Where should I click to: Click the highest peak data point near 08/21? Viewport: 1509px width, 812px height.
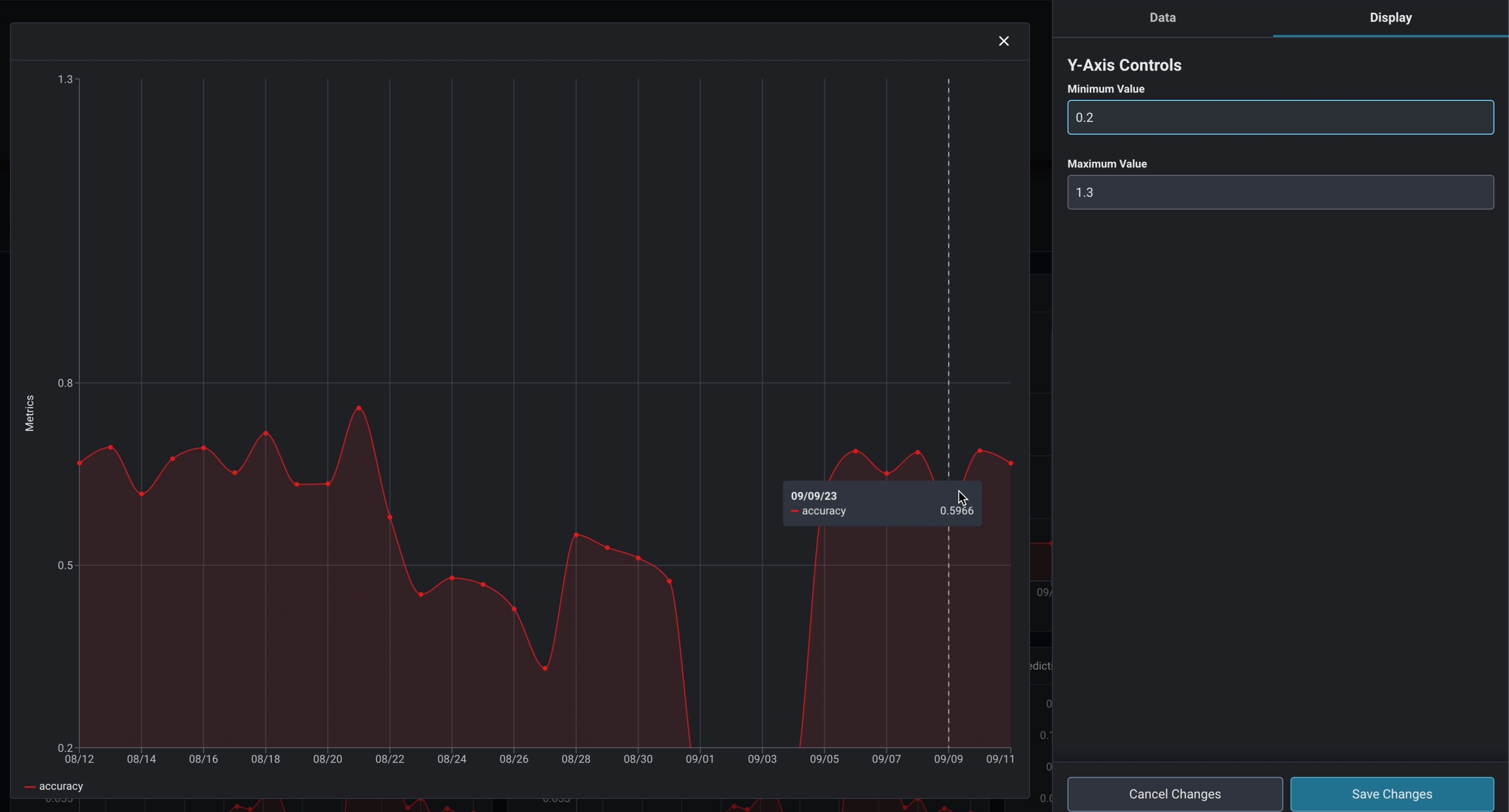click(359, 408)
